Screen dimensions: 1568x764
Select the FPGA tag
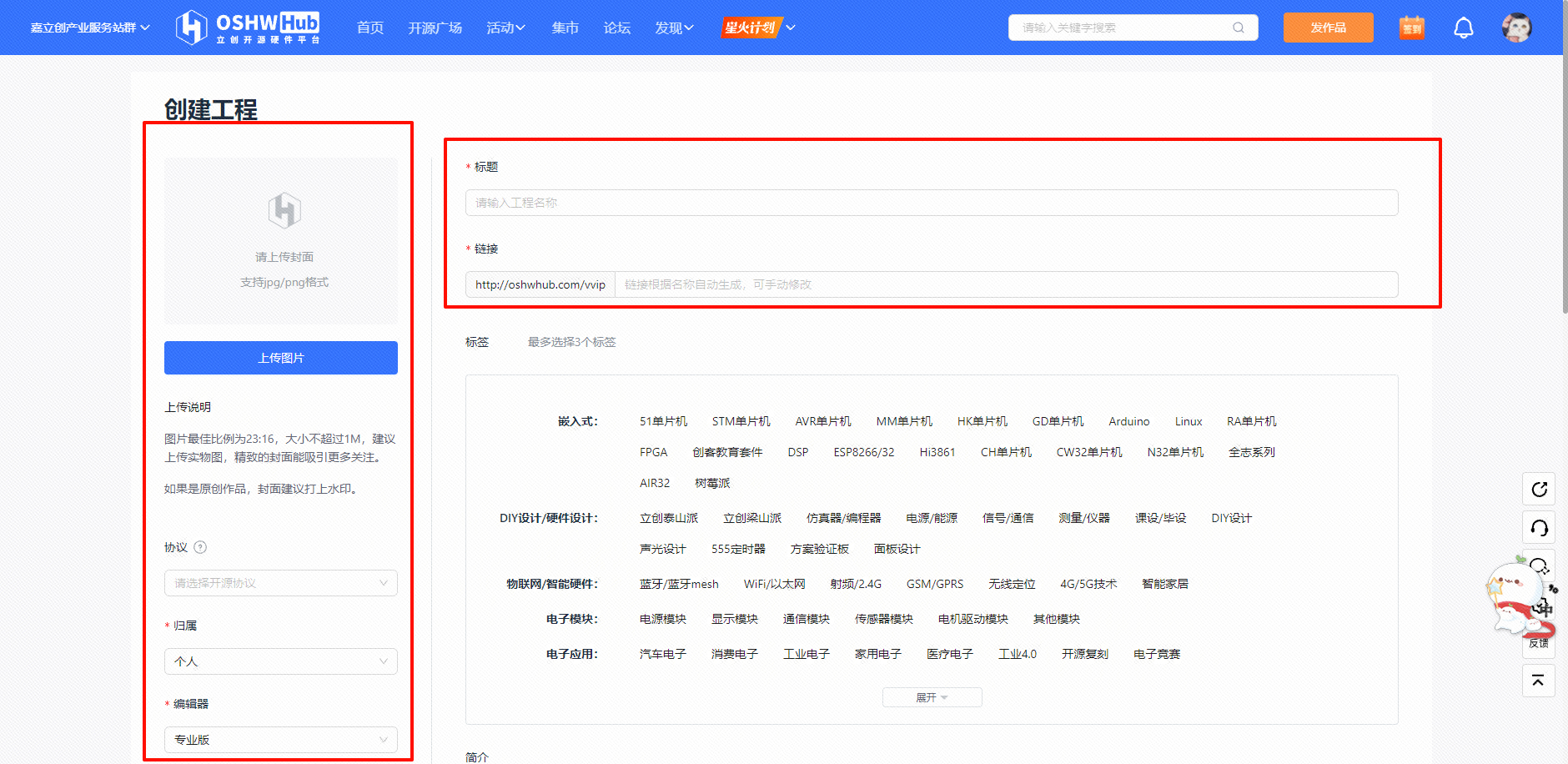[653, 452]
